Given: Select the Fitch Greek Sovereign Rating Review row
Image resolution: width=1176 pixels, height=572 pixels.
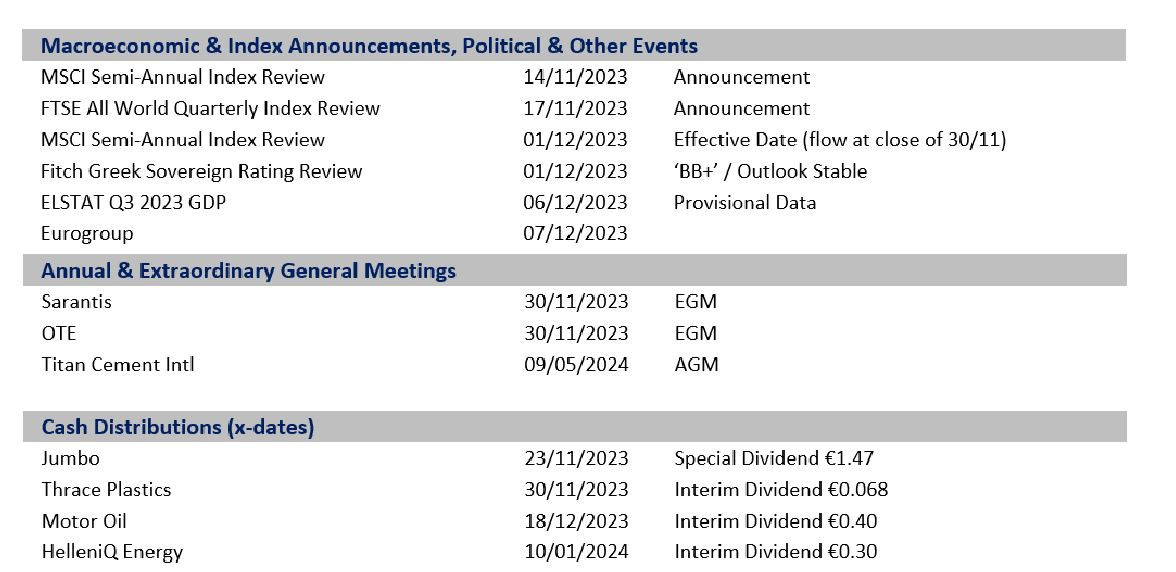Looking at the screenshot, I should point(201,171).
